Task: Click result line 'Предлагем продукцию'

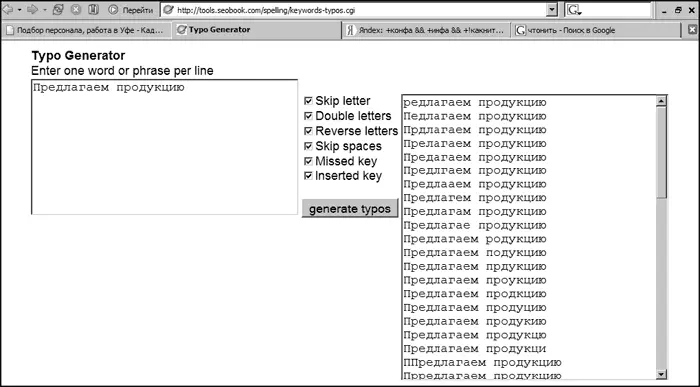Action: [475, 198]
